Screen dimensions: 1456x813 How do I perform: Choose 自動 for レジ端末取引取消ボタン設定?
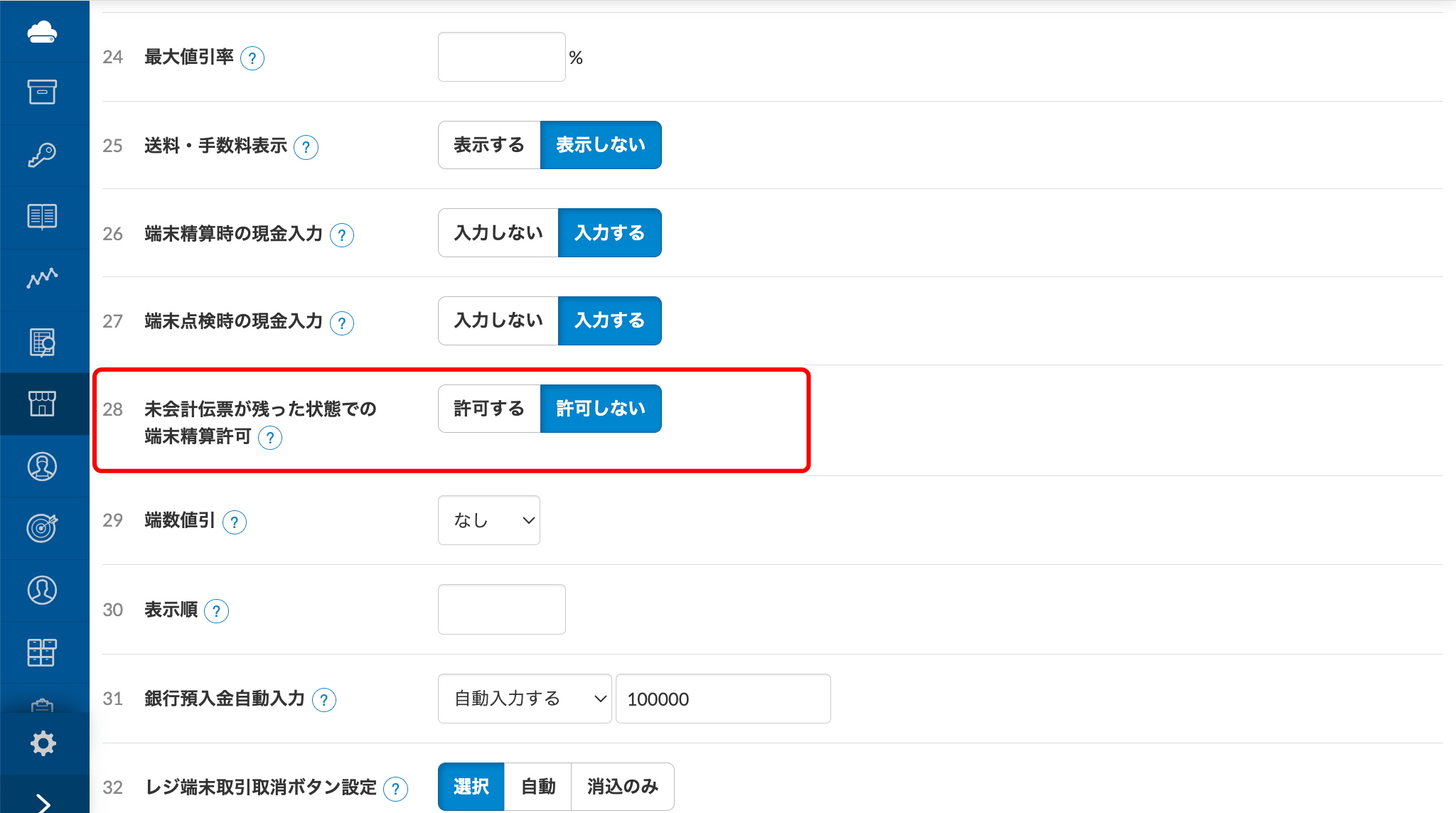(x=537, y=787)
